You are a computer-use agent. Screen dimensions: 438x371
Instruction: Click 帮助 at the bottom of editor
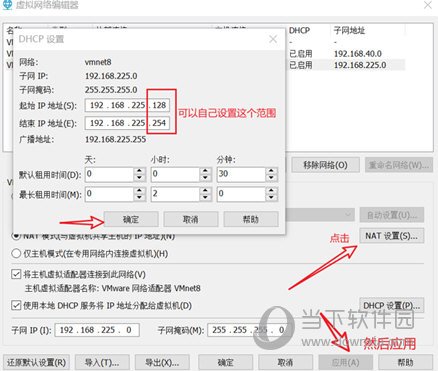point(406,362)
